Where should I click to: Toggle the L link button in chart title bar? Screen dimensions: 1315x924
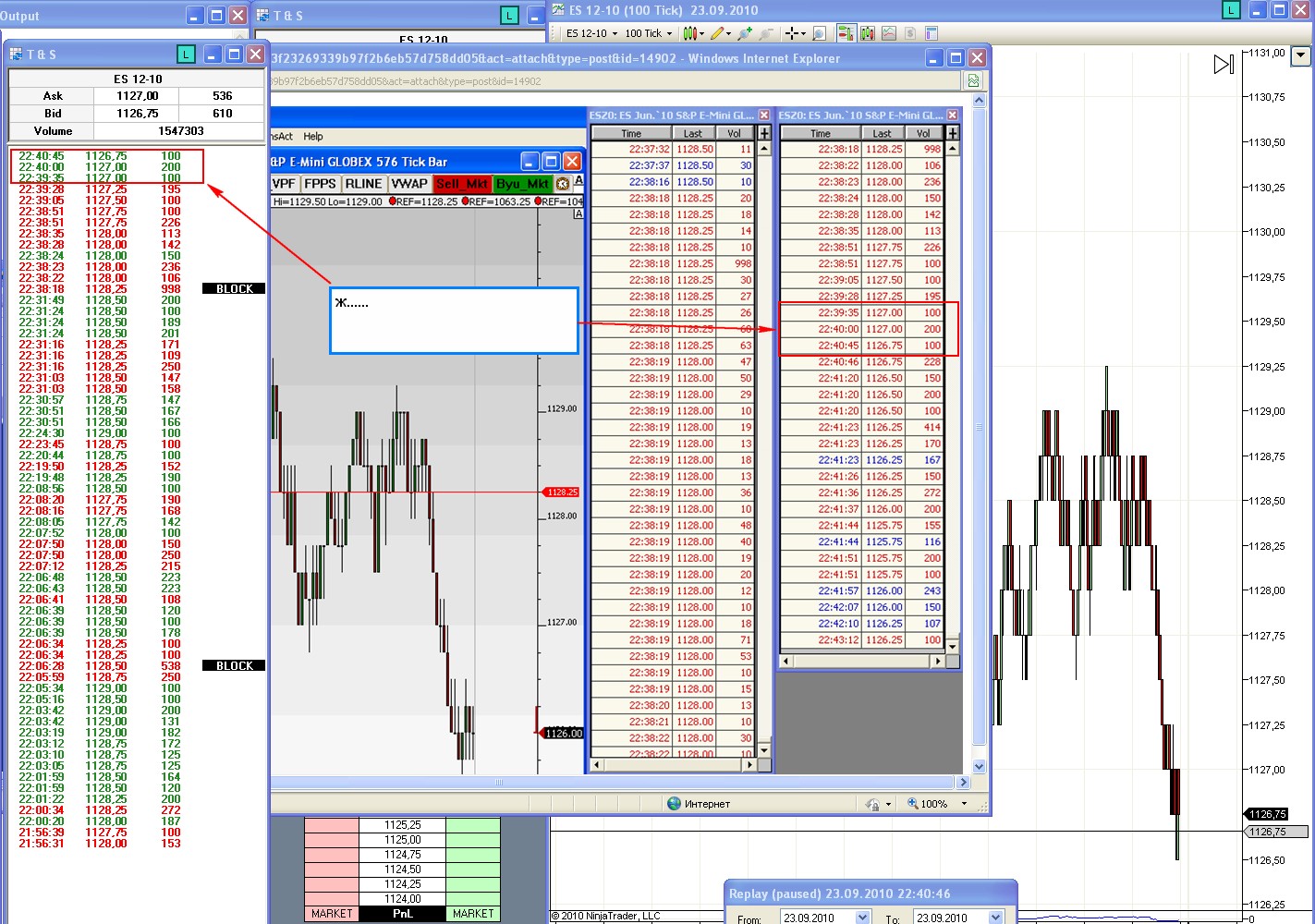[x=1230, y=10]
